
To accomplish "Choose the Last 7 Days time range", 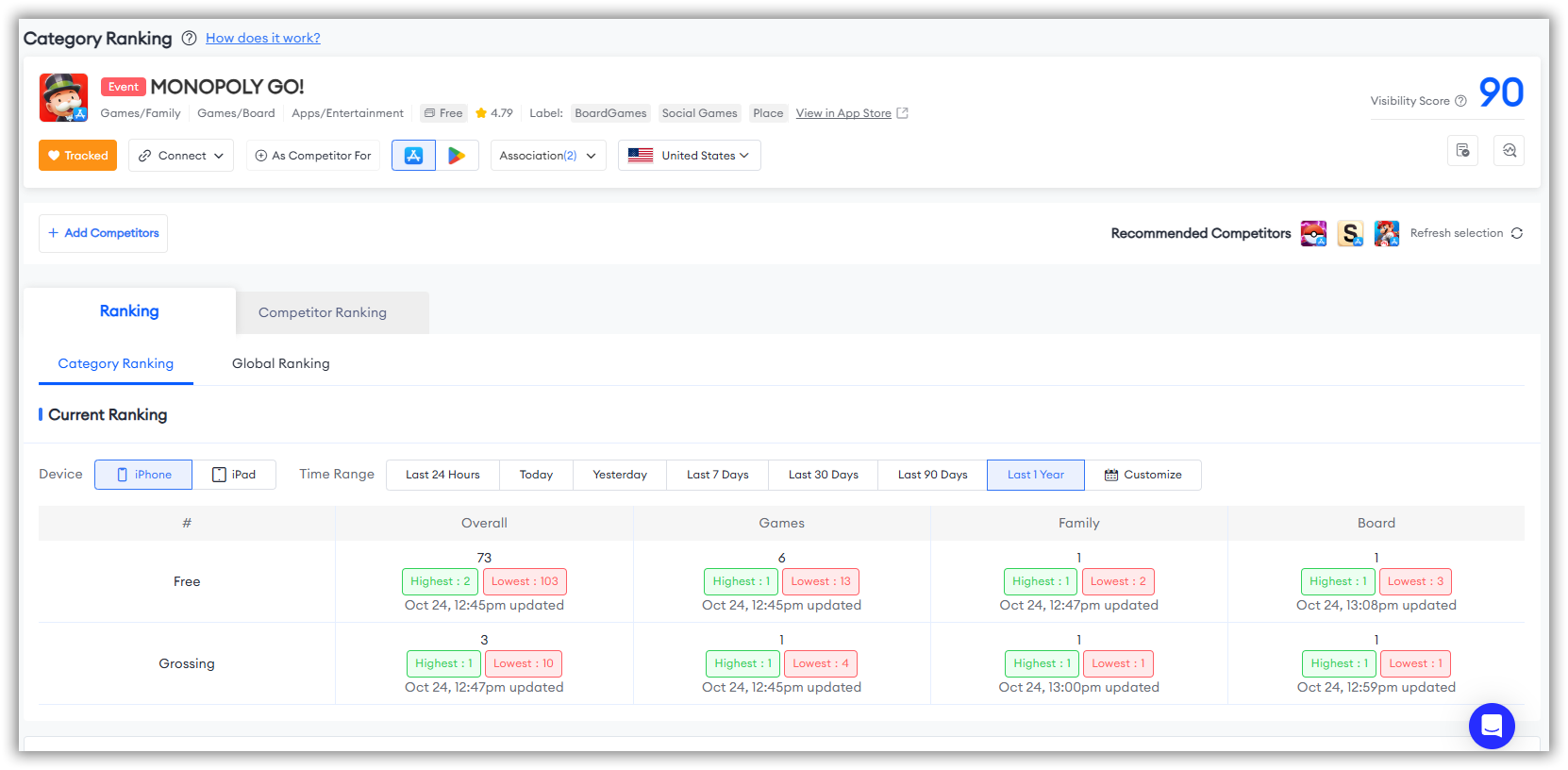I will pyautogui.click(x=718, y=475).
